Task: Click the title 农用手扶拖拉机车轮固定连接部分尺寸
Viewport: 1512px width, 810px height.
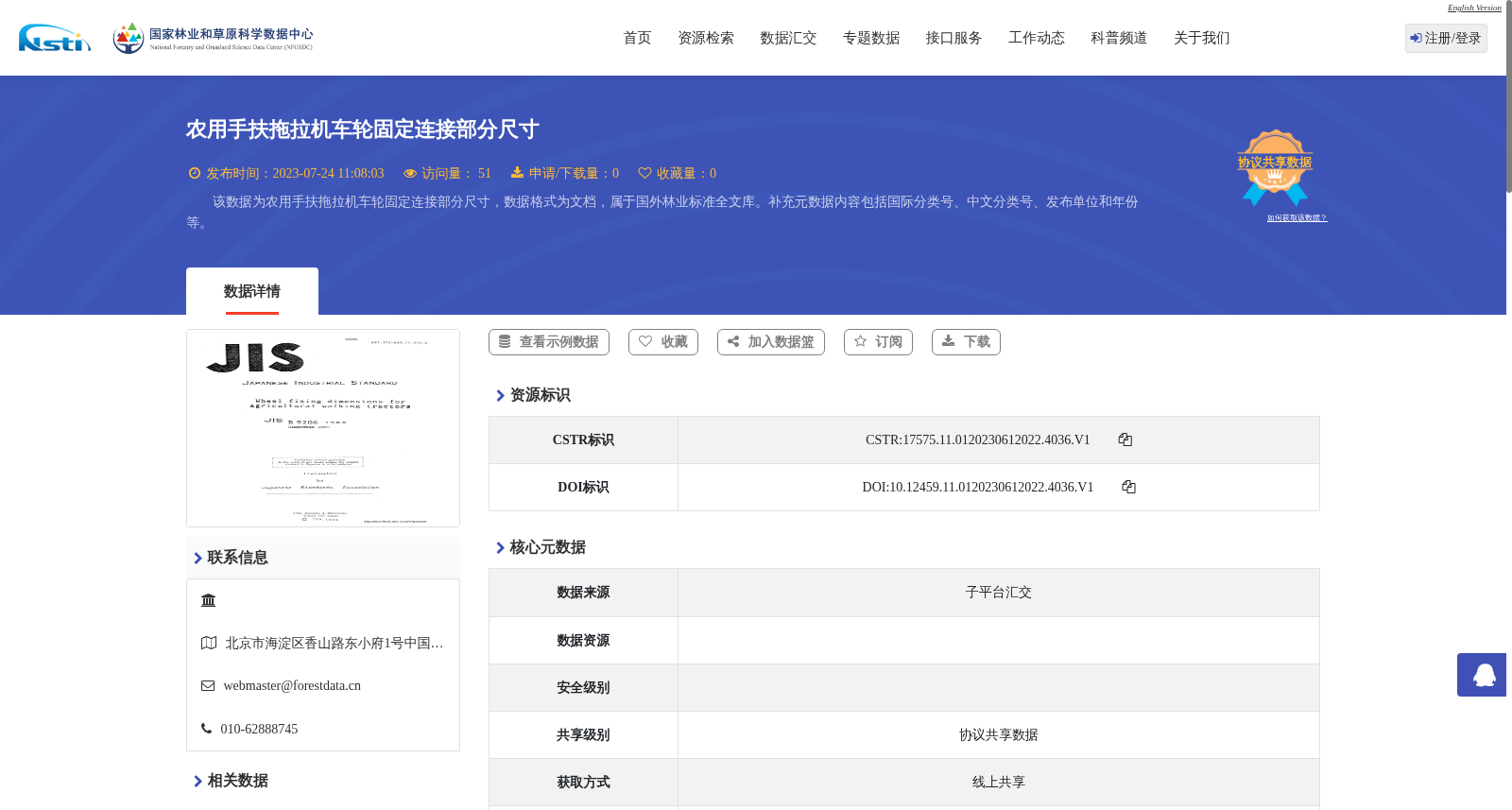Action: coord(363,129)
